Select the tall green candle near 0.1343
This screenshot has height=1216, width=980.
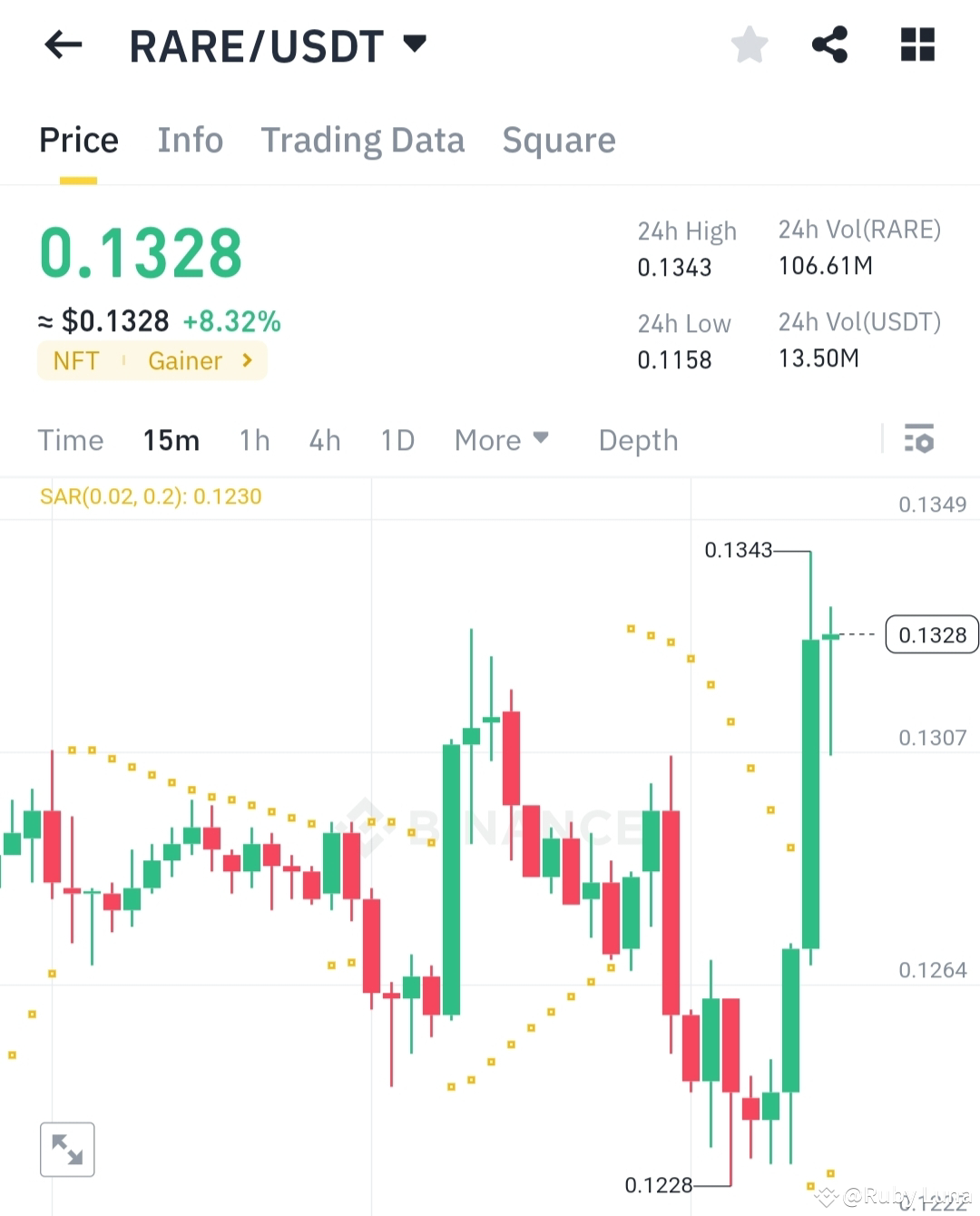811,789
